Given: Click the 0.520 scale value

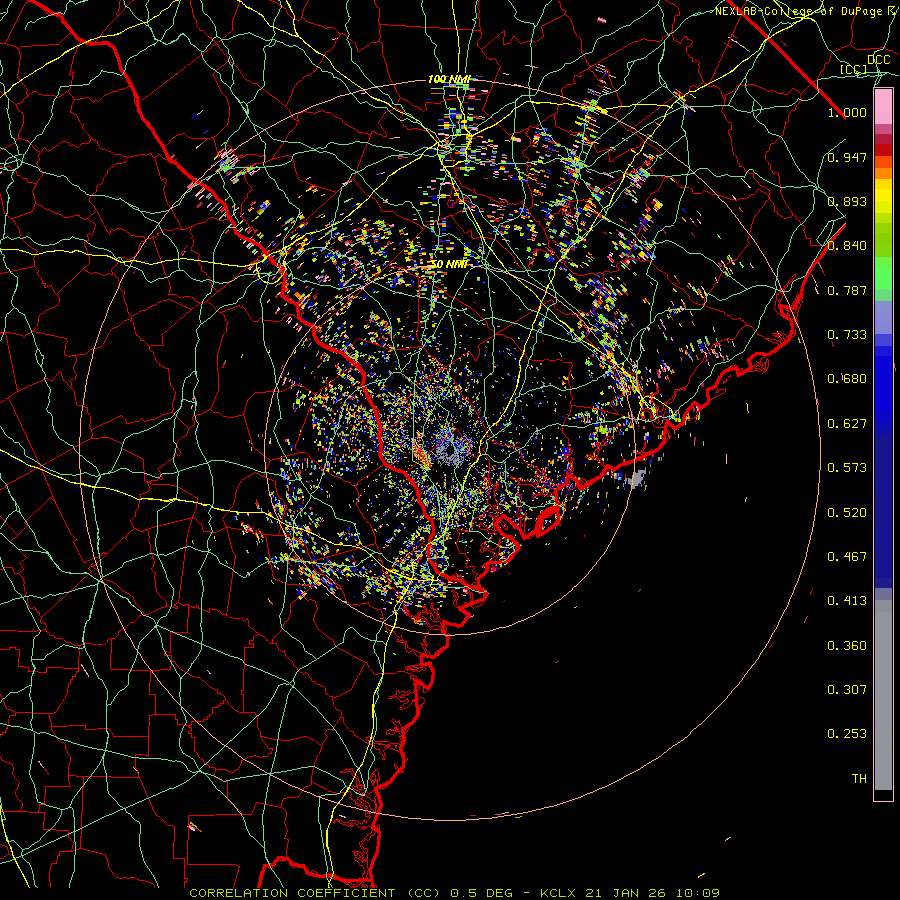Looking at the screenshot, I should click(x=847, y=513).
